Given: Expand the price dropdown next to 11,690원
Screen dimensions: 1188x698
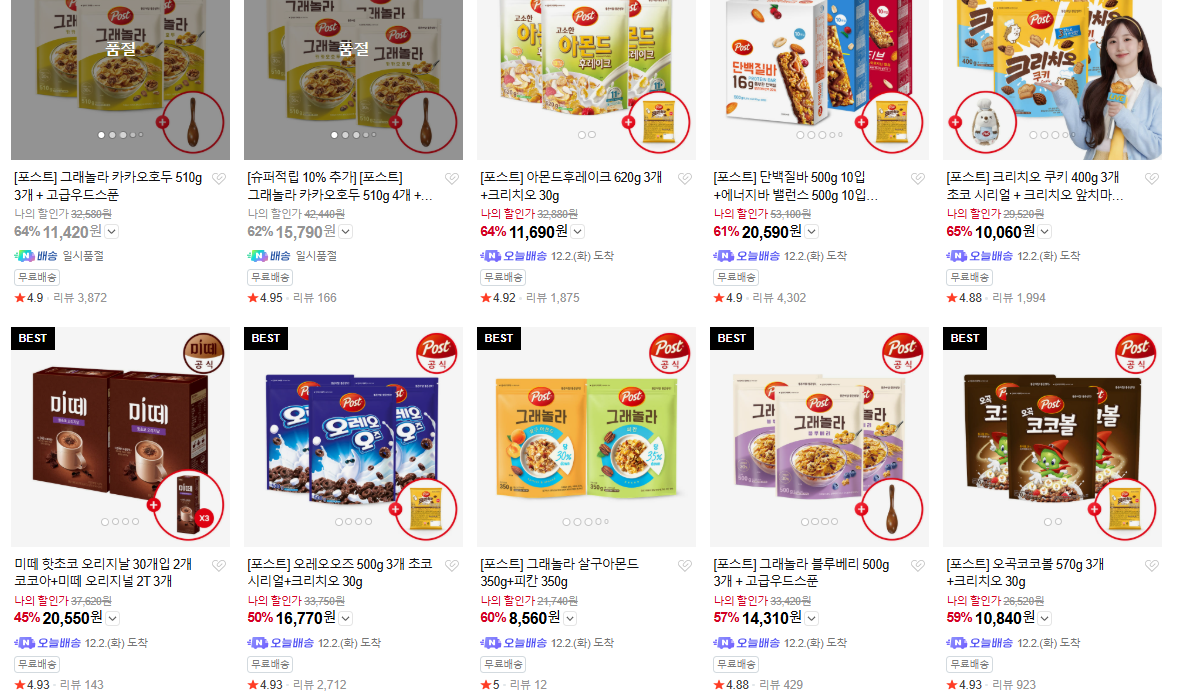Looking at the screenshot, I should [577, 232].
